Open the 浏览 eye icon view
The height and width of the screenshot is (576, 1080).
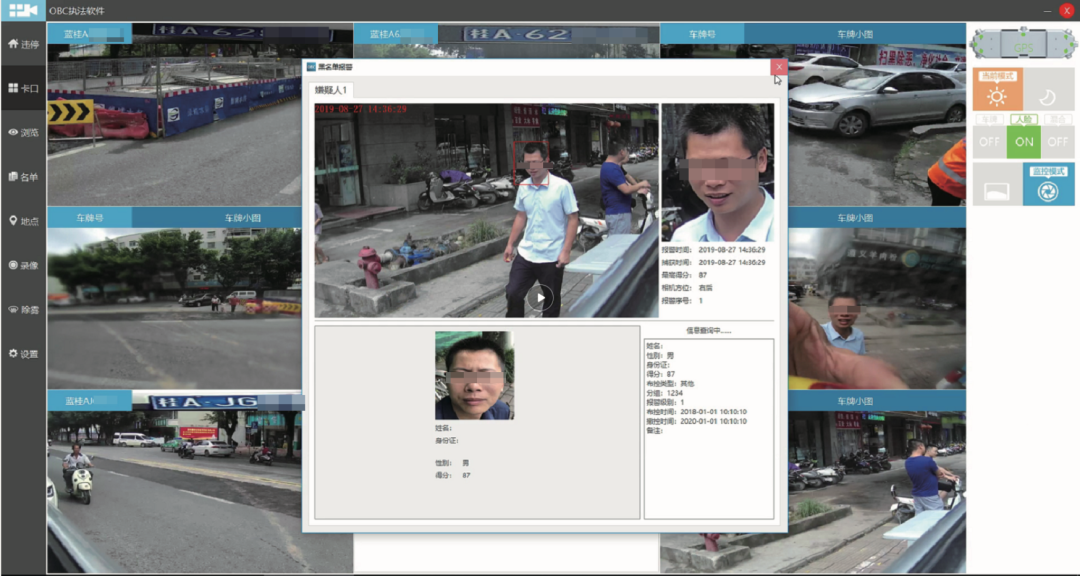tap(23, 132)
